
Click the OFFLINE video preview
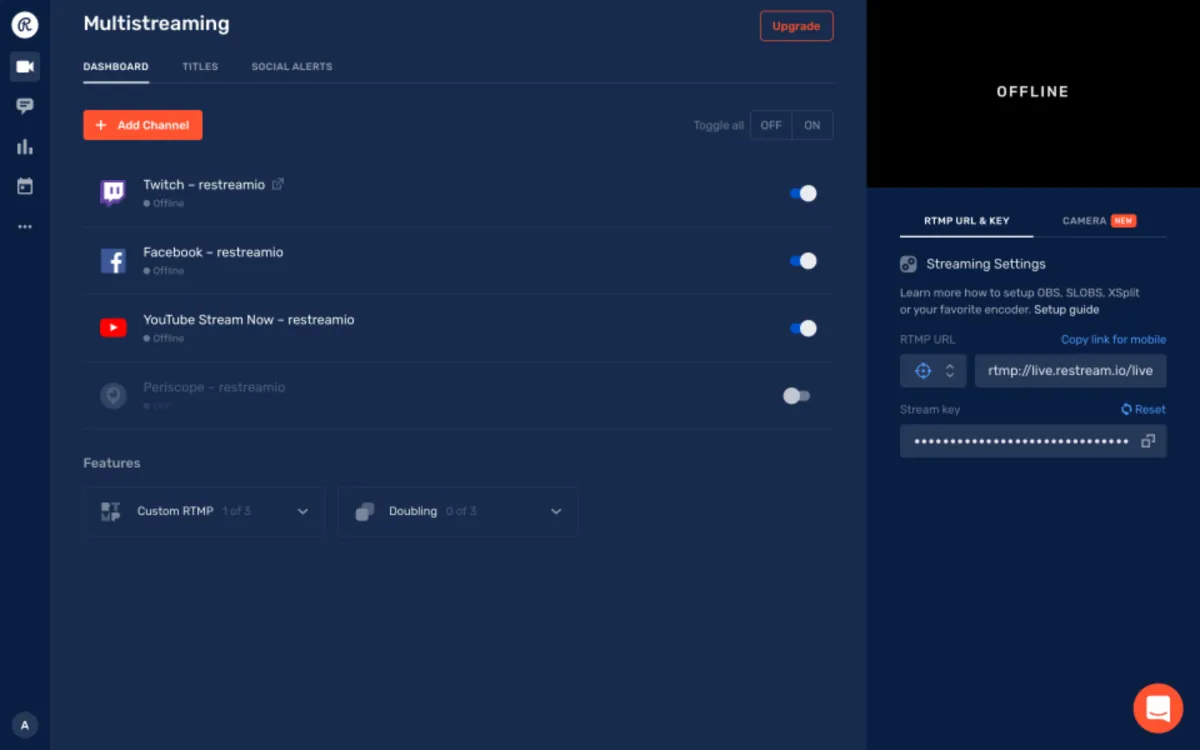pos(1033,92)
